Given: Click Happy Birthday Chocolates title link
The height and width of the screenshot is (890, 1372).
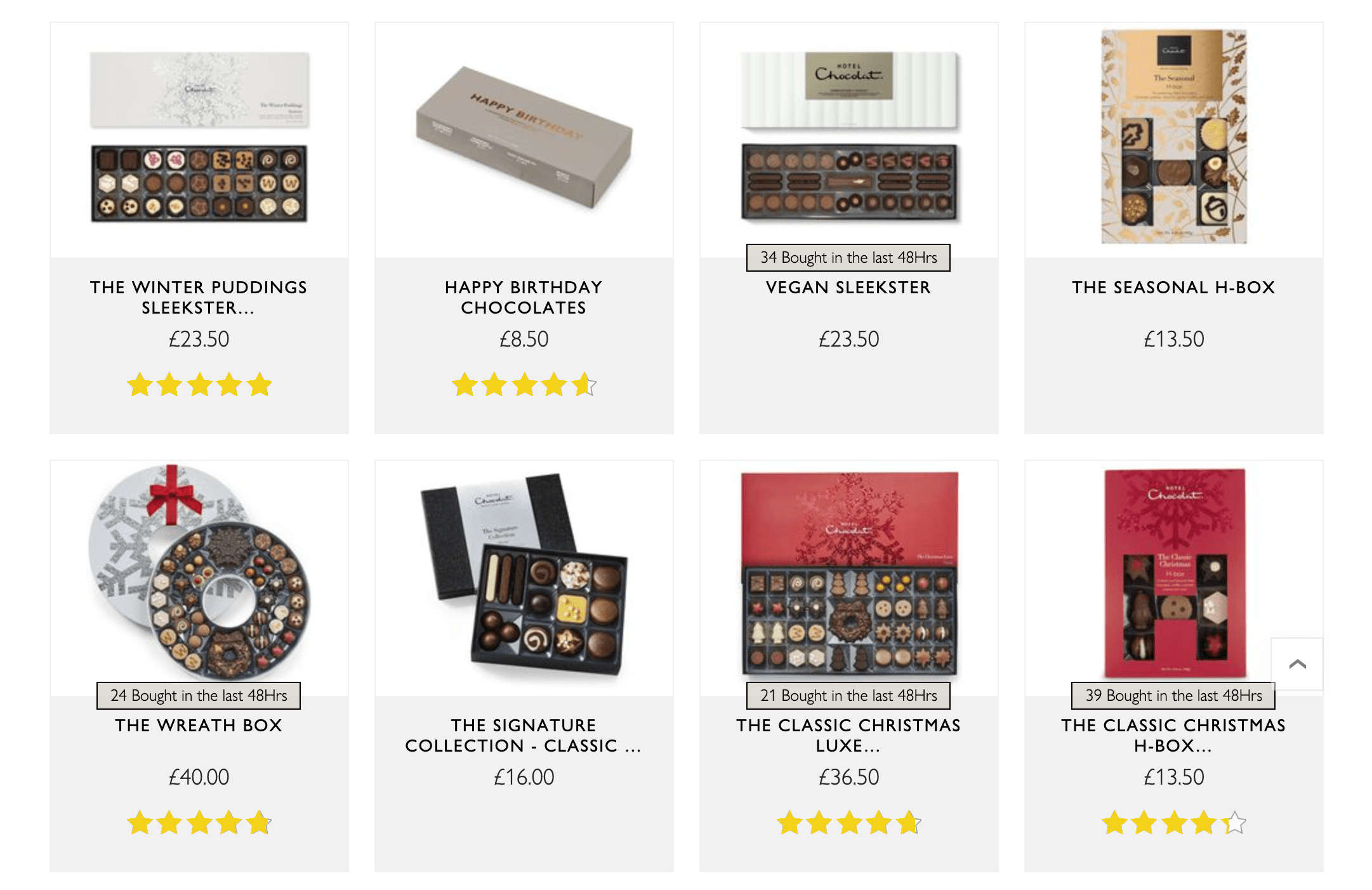Looking at the screenshot, I should 524,297.
